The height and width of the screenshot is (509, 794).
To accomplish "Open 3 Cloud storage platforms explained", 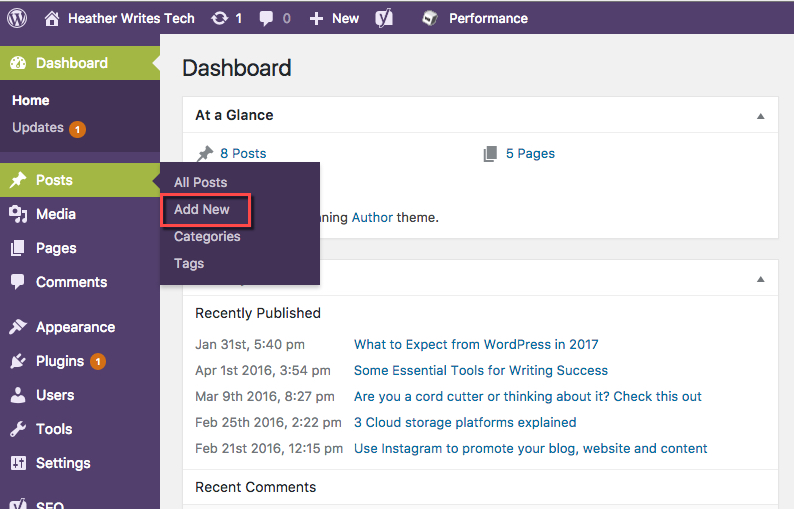I will [465, 422].
